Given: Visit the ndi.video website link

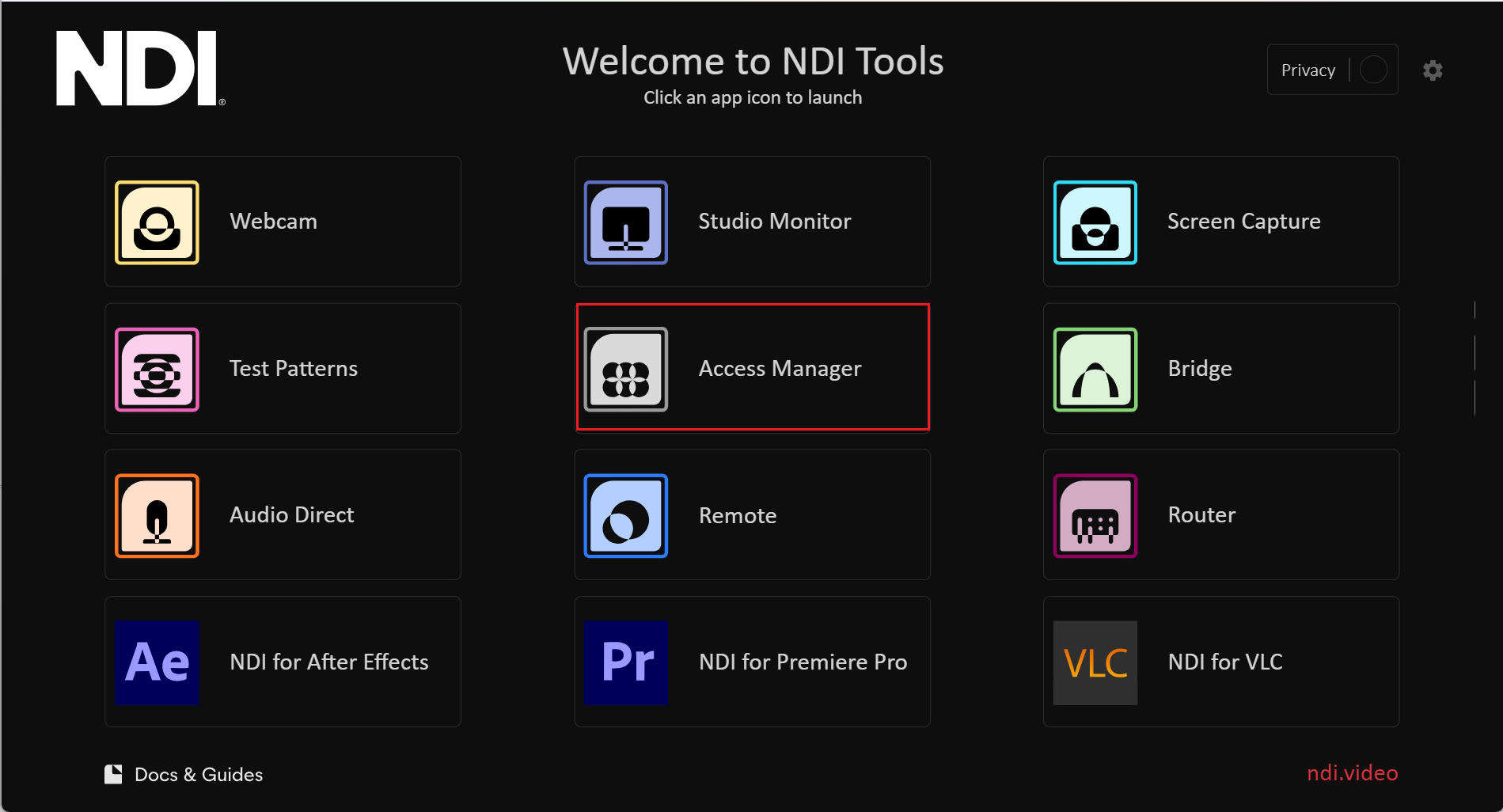Looking at the screenshot, I should [x=1352, y=772].
